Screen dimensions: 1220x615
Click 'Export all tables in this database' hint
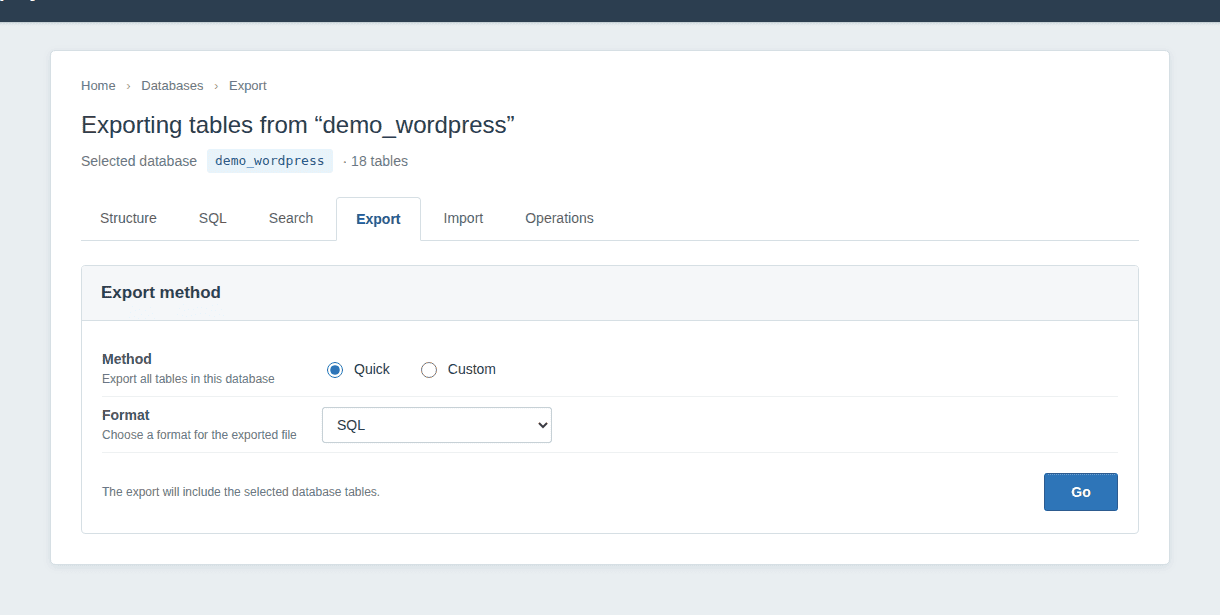[x=188, y=379]
